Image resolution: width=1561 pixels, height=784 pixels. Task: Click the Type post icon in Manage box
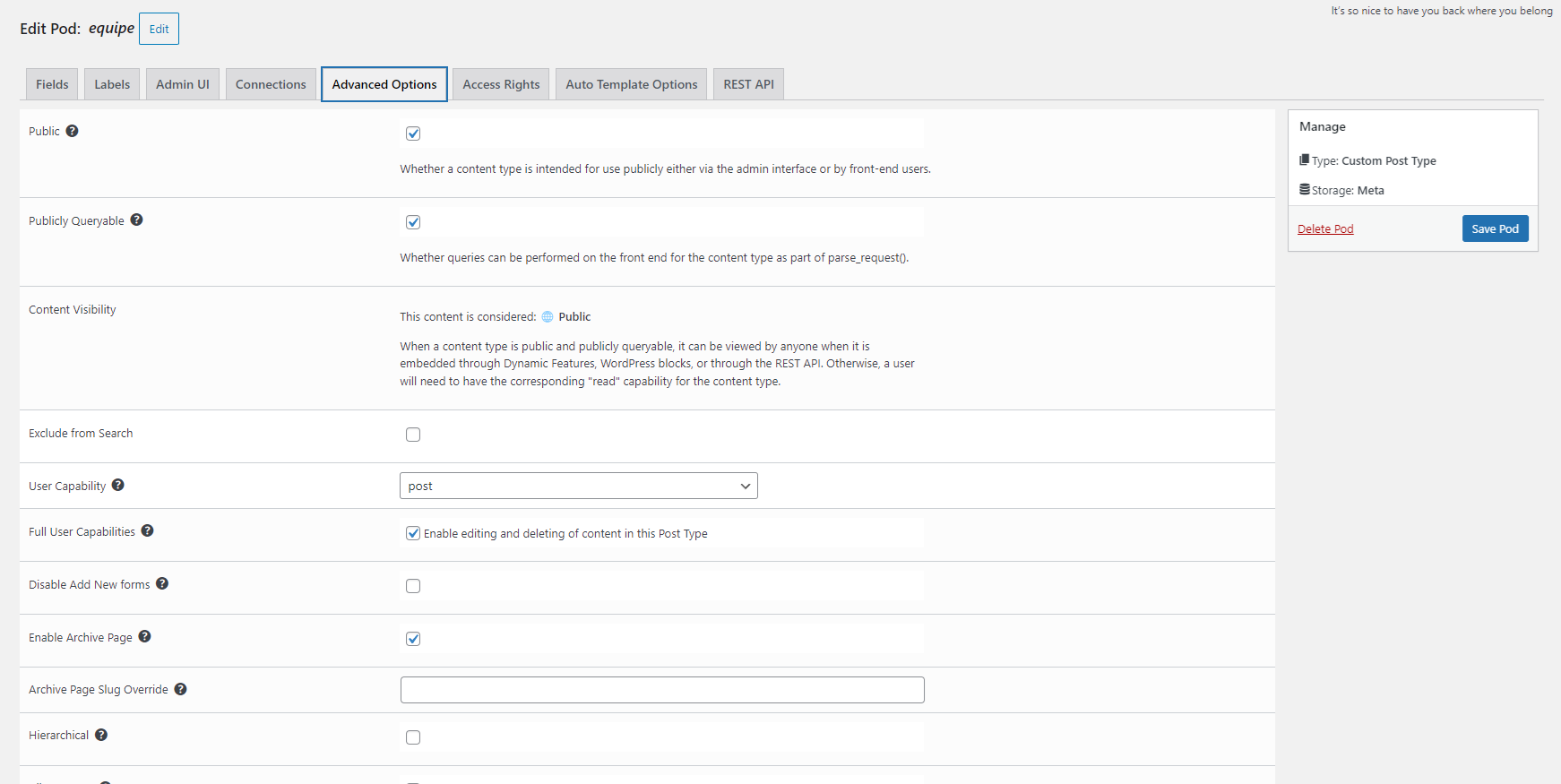1305,159
